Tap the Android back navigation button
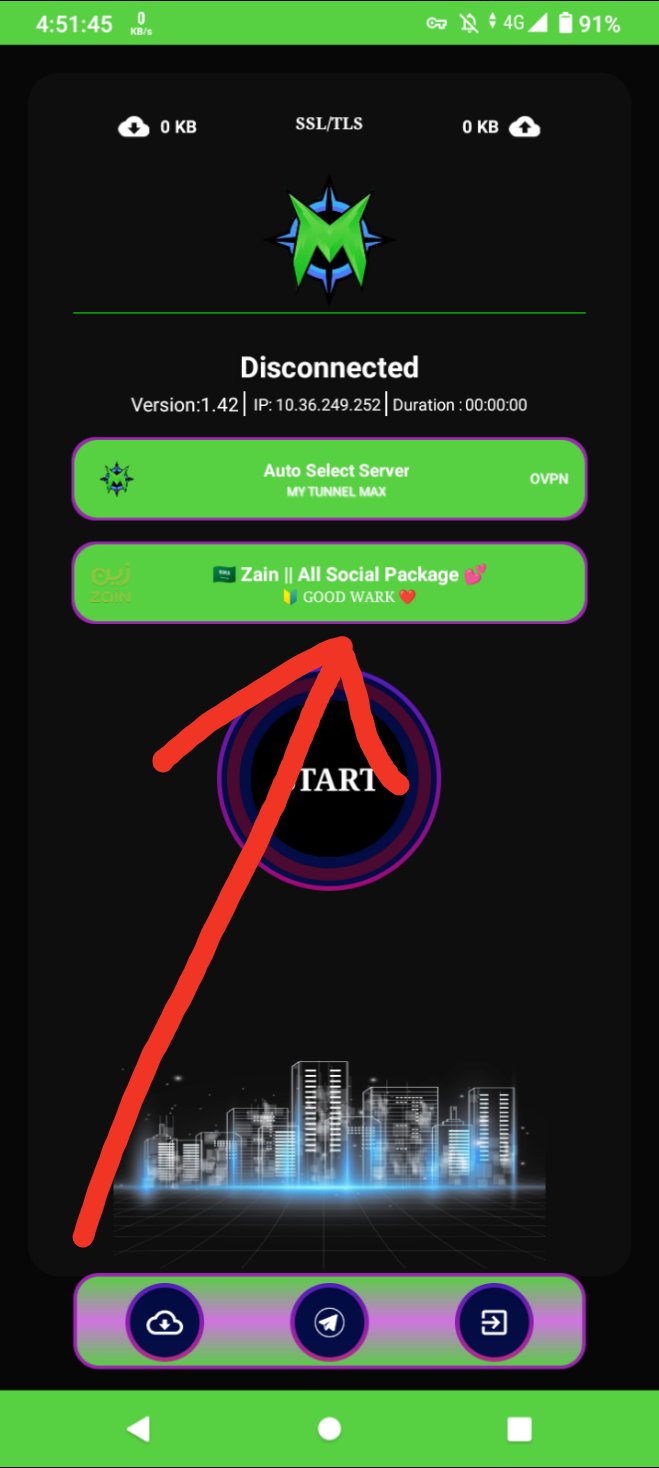This screenshot has height=1468, width=659. (138, 1429)
